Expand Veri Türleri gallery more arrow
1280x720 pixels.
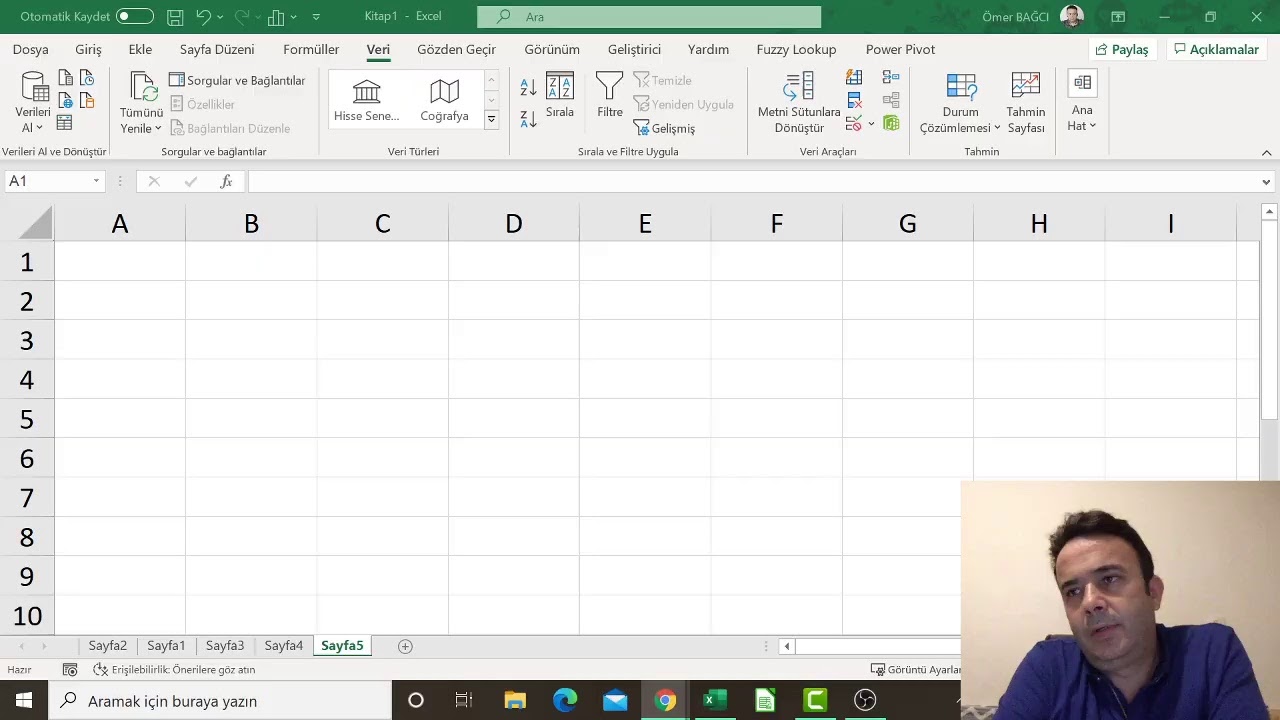click(x=491, y=119)
